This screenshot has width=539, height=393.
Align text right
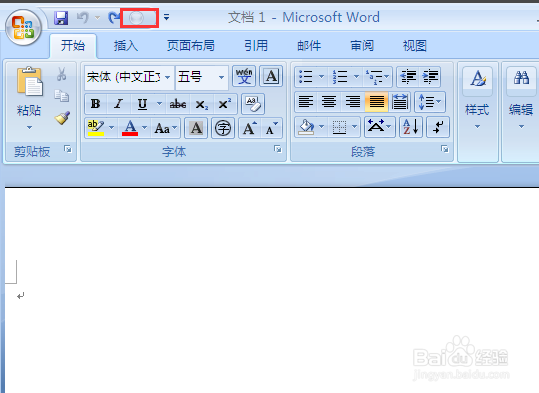[x=353, y=102]
